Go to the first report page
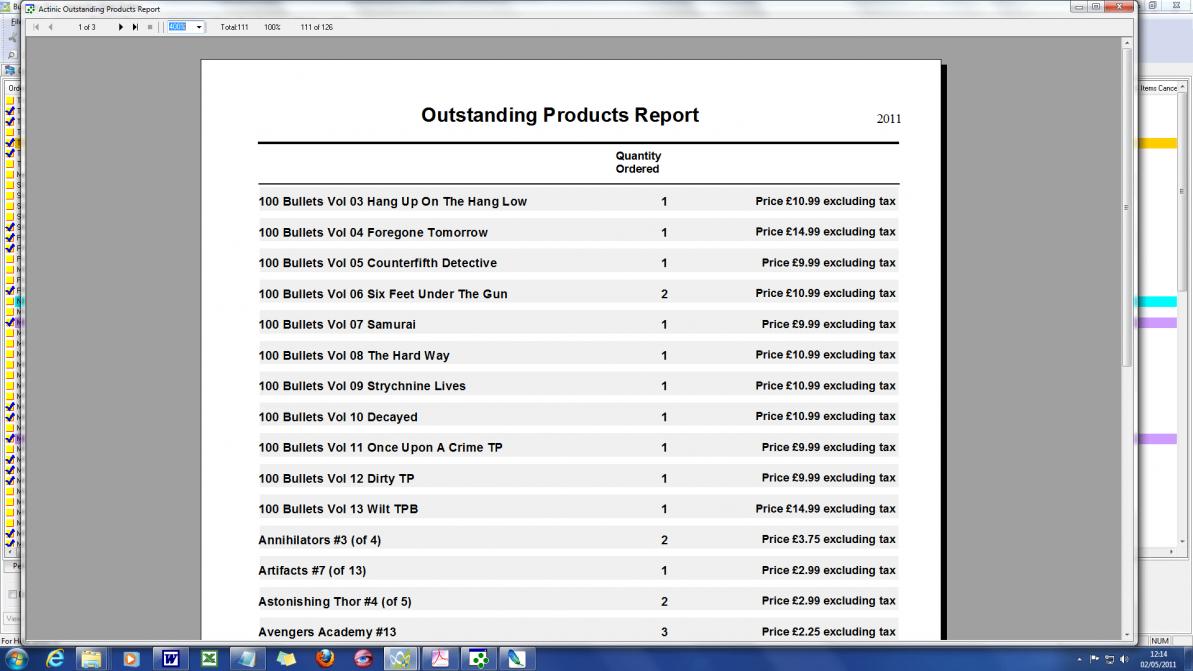This screenshot has height=671, width=1193. coord(37,27)
